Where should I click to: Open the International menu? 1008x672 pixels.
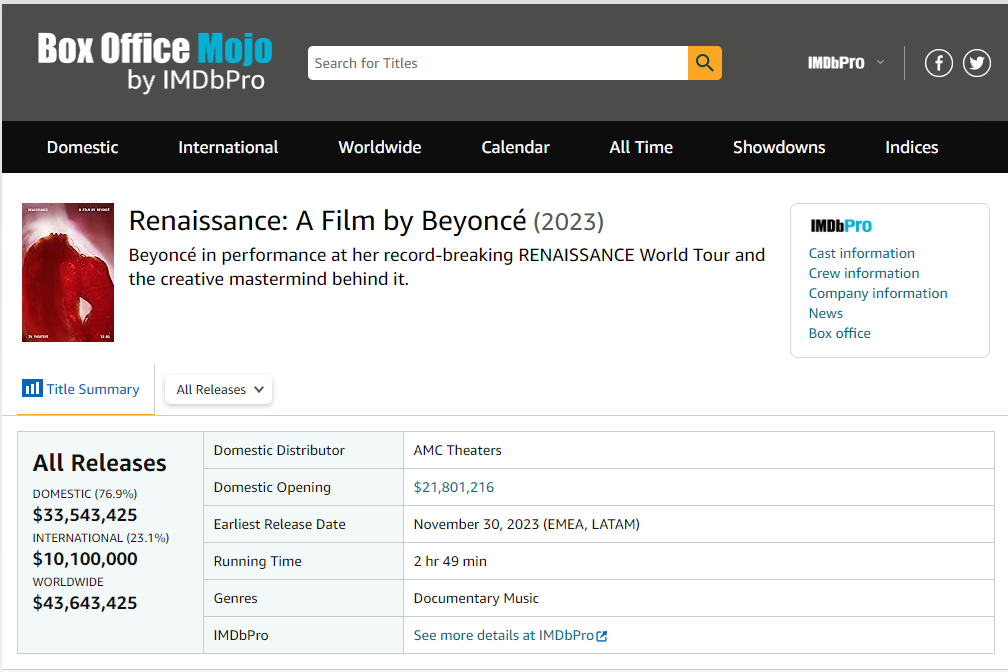[228, 147]
